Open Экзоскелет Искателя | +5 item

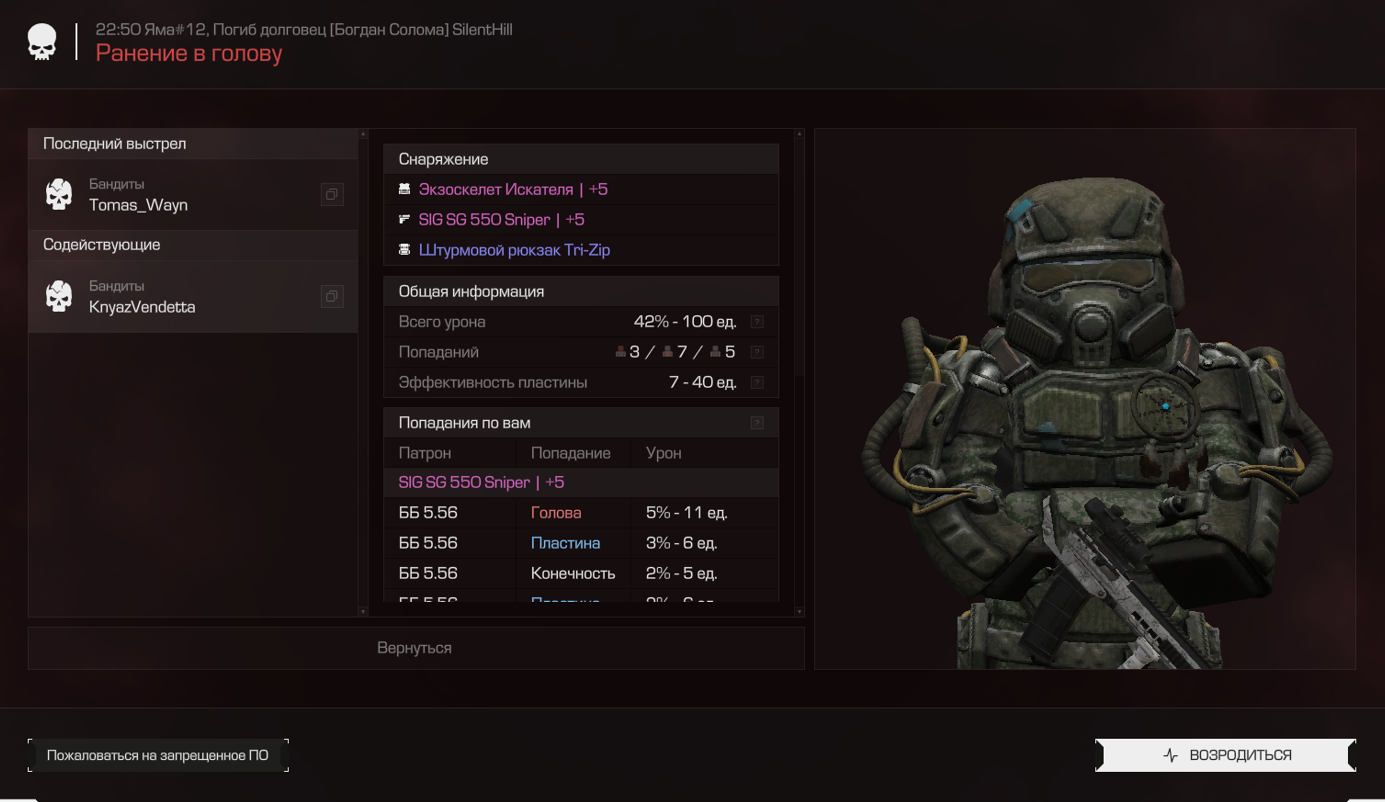click(513, 189)
